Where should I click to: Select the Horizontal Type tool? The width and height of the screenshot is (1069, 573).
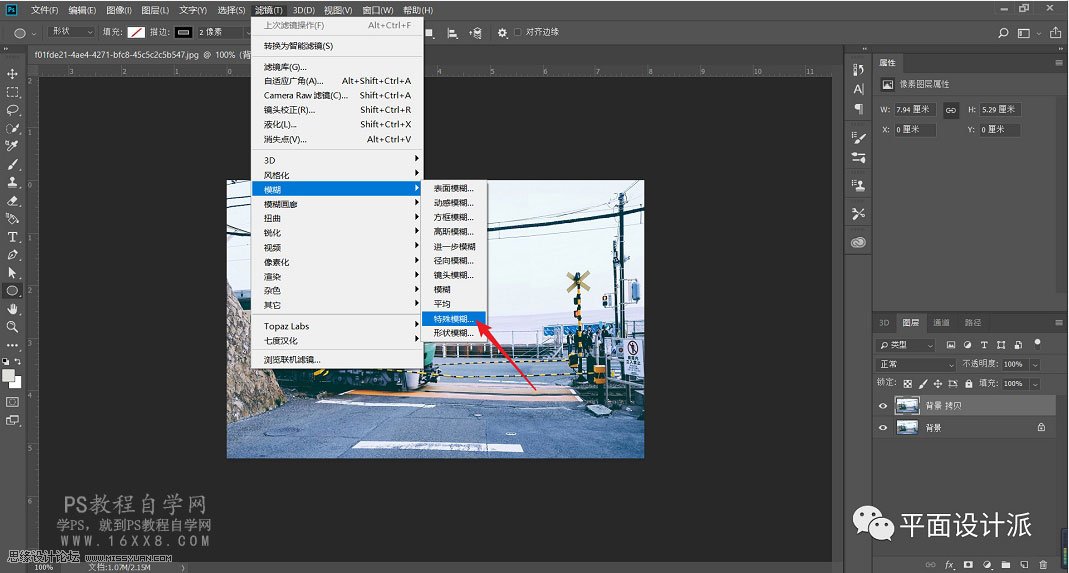coord(12,237)
